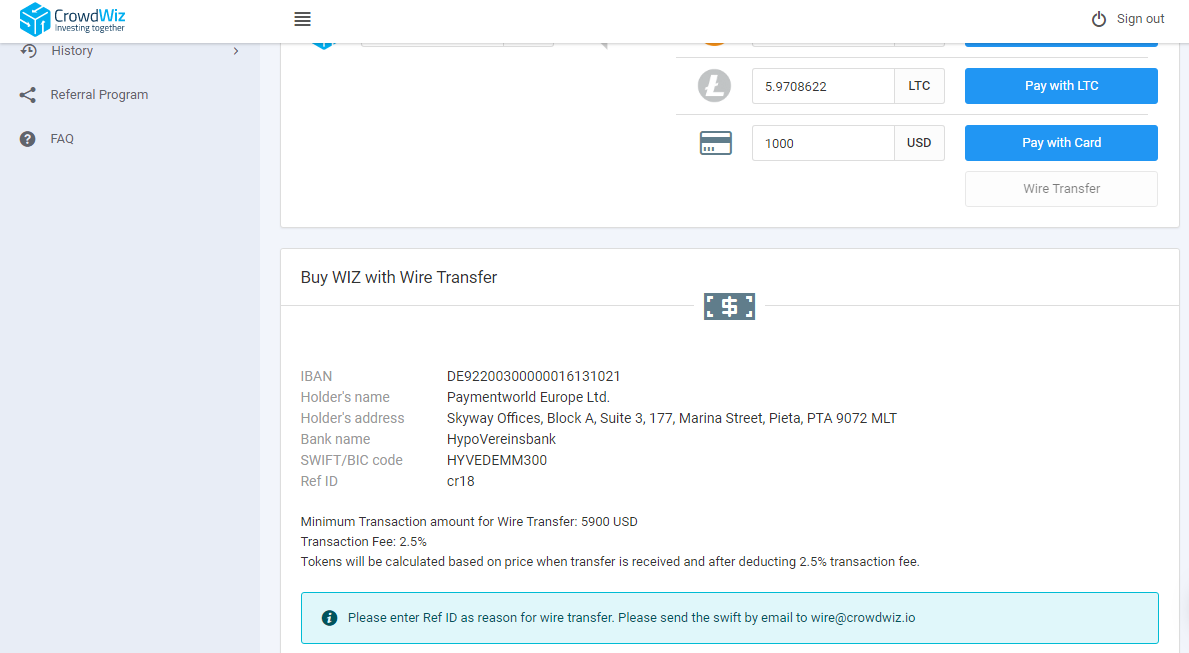Click the Litecoin coin icon
This screenshot has width=1189, height=653.
(x=714, y=86)
